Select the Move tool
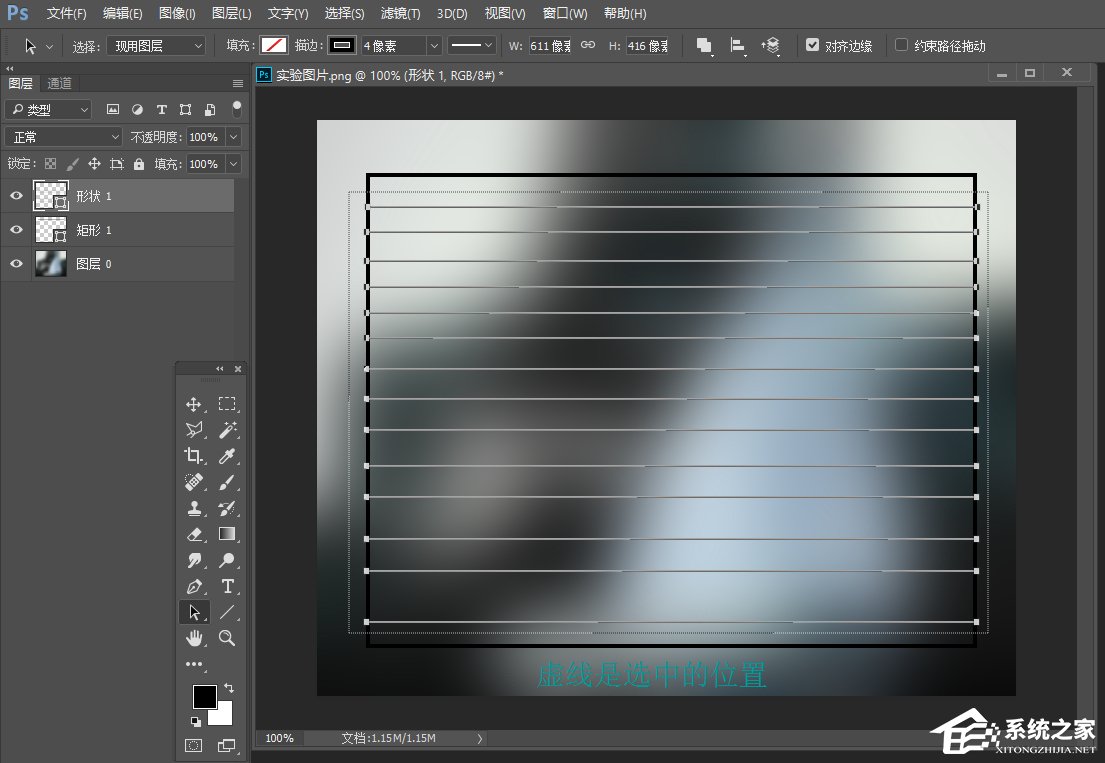 (x=194, y=404)
